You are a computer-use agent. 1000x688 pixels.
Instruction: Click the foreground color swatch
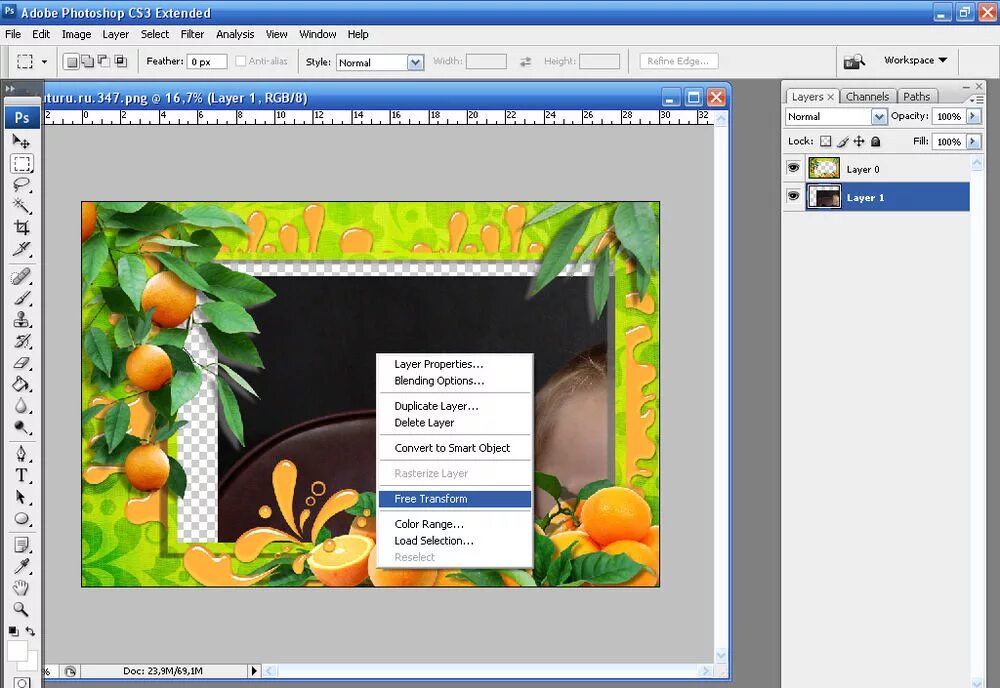tap(17, 651)
